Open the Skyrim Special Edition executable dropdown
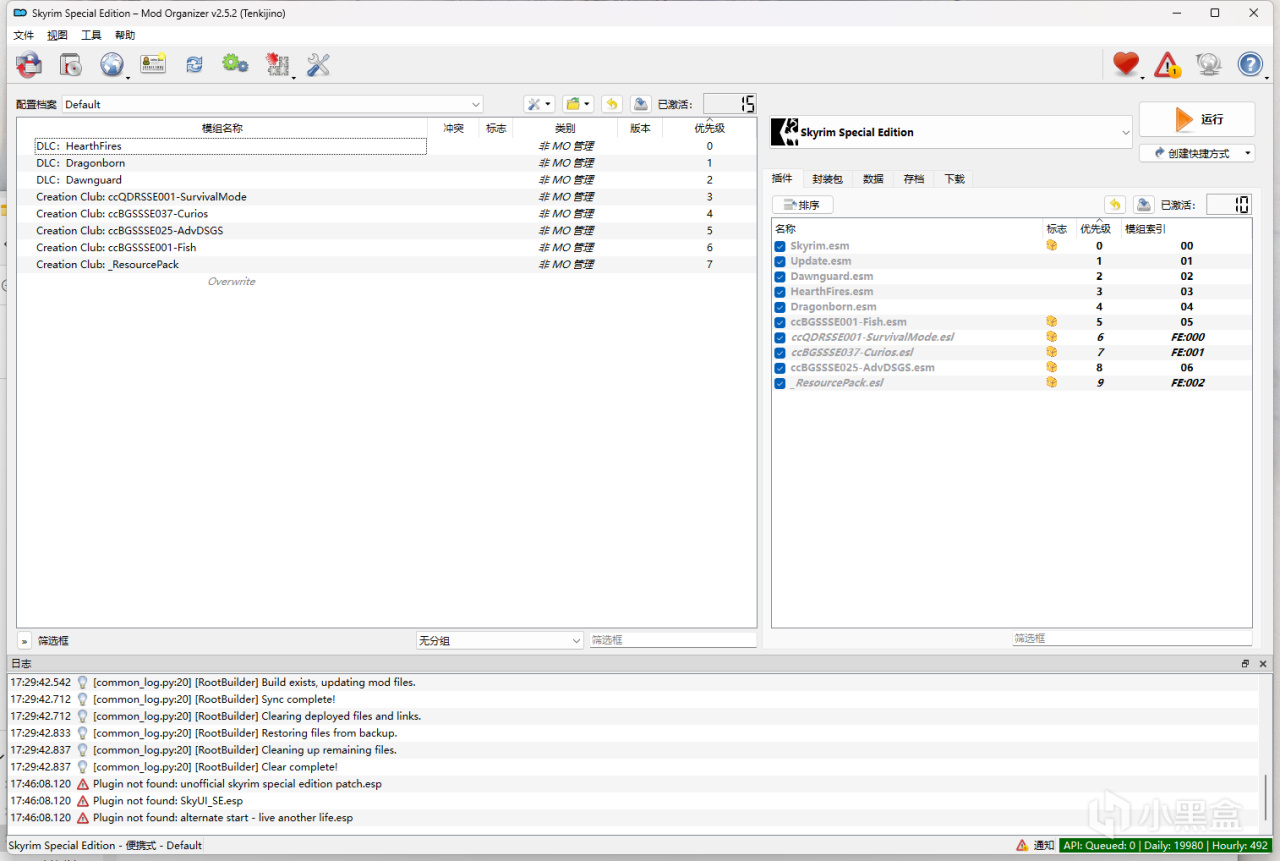The height and width of the screenshot is (861, 1280). pyautogui.click(x=951, y=132)
